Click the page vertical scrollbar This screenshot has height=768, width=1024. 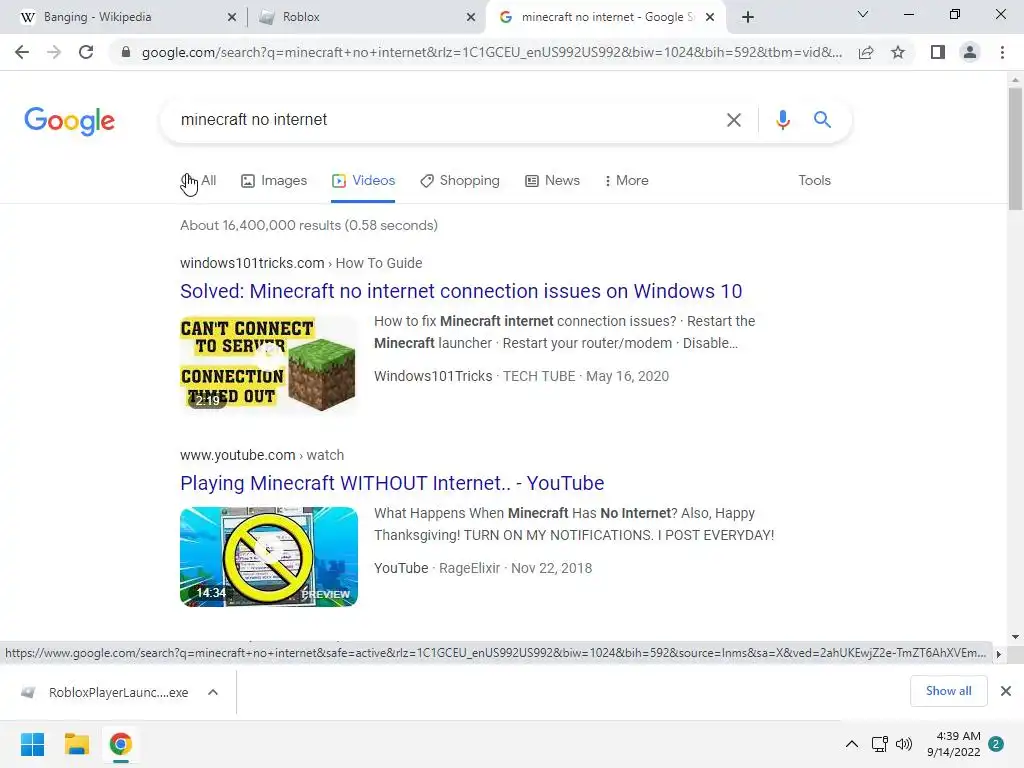[x=1015, y=149]
